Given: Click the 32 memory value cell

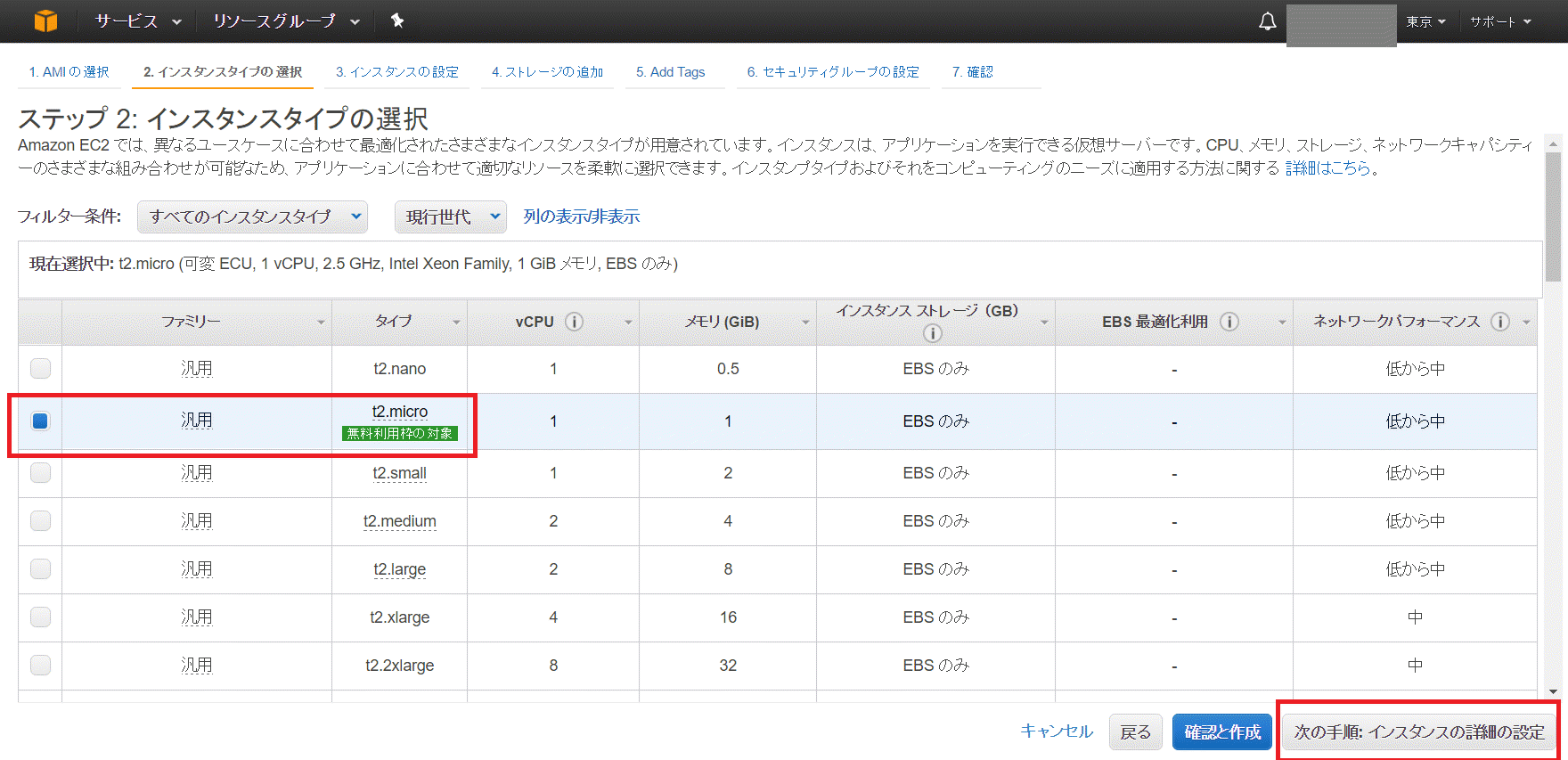Looking at the screenshot, I should 728,666.
